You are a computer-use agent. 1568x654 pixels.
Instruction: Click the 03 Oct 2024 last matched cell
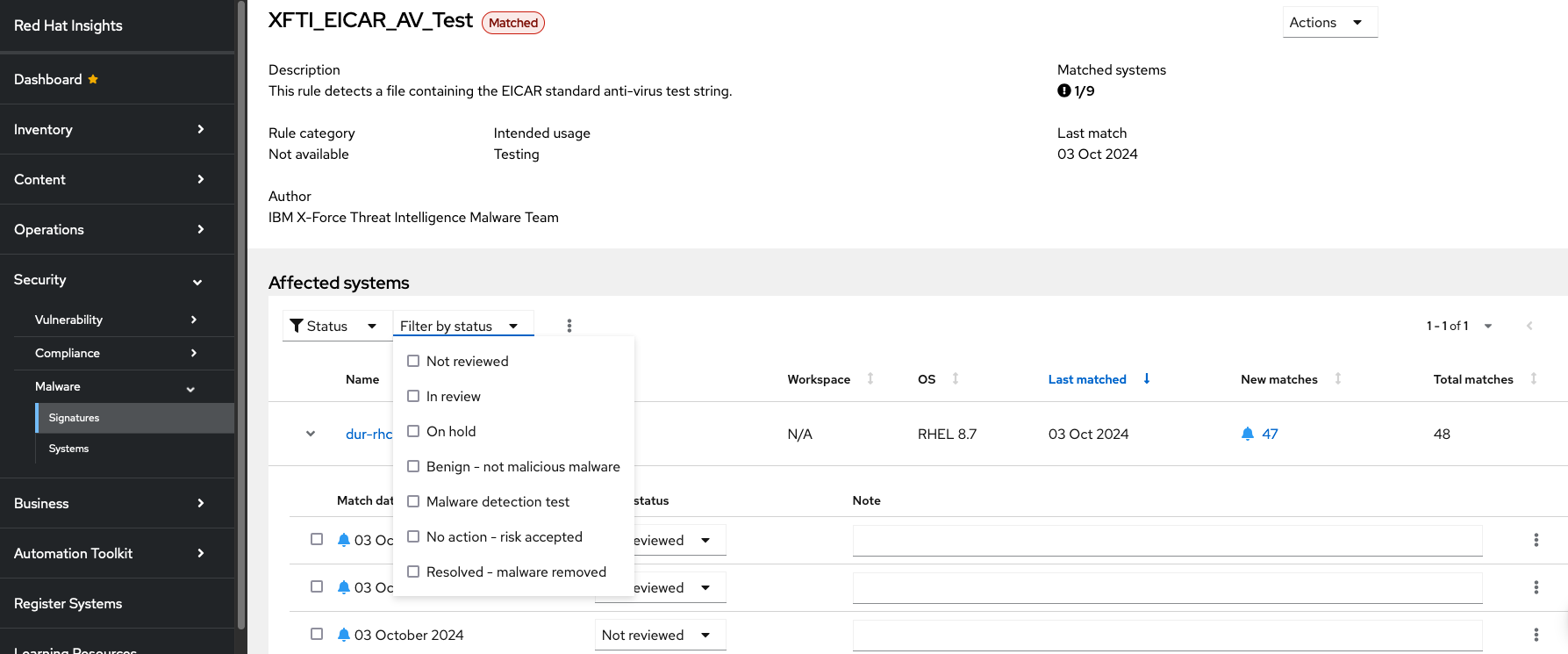point(1088,434)
